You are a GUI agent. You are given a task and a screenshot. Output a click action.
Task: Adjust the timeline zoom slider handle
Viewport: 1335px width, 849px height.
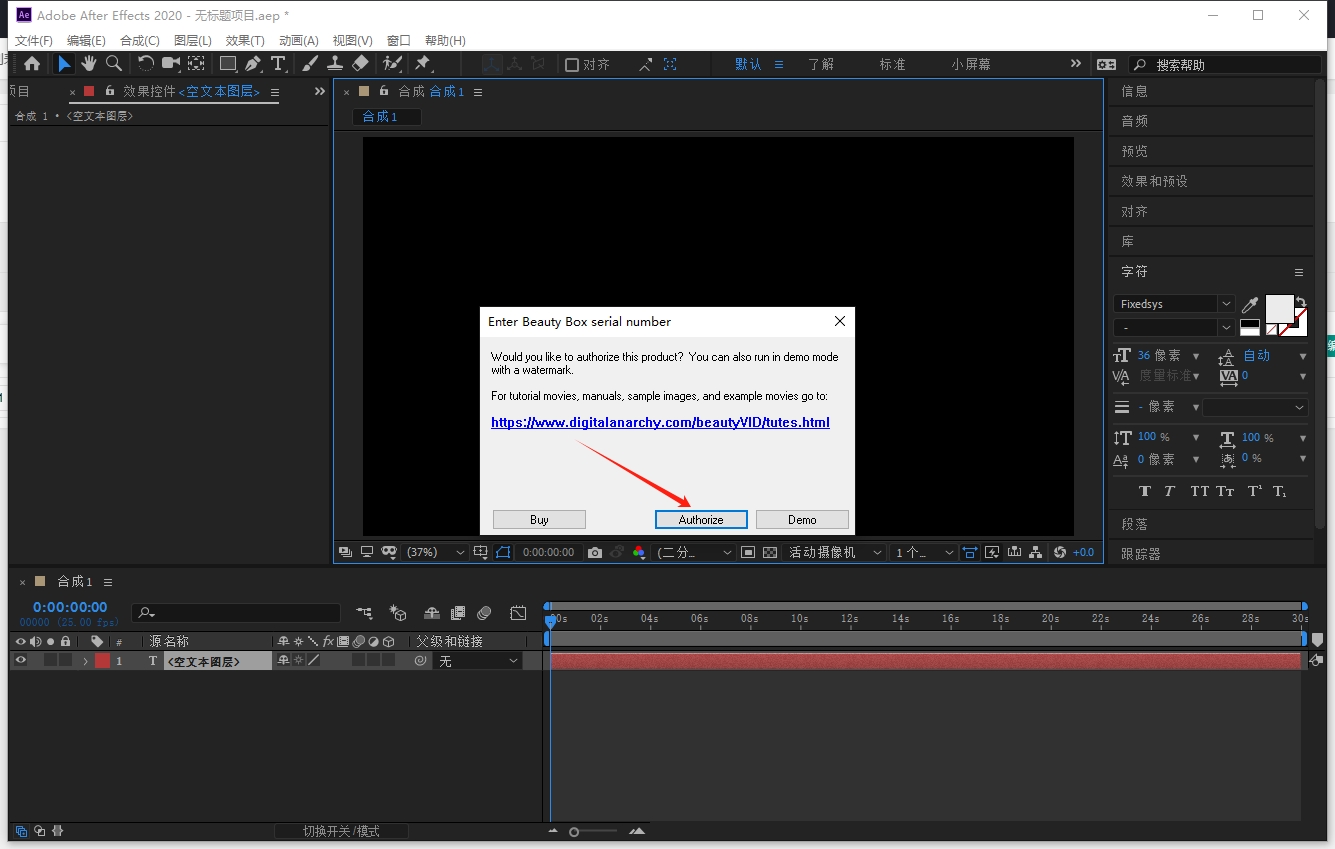[x=574, y=832]
